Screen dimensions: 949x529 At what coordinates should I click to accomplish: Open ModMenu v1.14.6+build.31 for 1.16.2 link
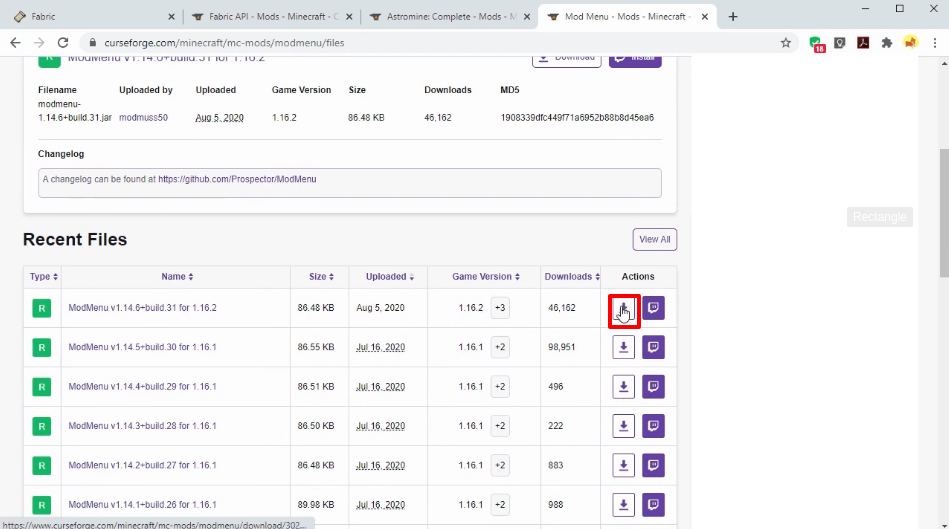(142, 308)
